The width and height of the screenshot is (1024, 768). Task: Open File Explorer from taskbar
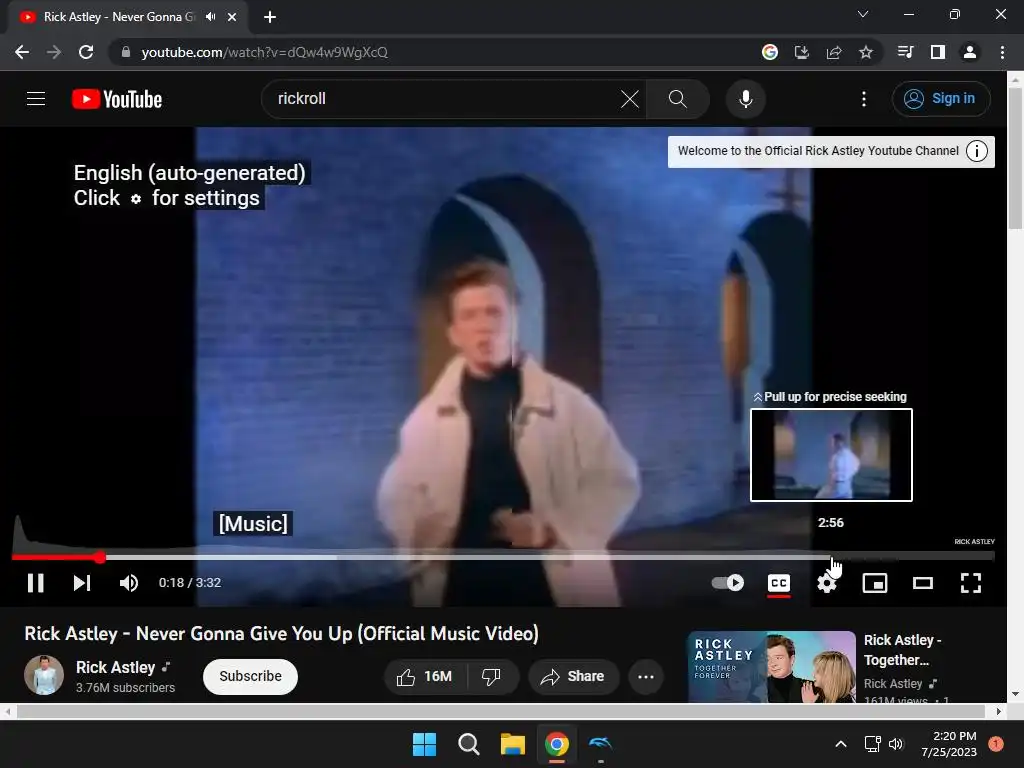[513, 744]
